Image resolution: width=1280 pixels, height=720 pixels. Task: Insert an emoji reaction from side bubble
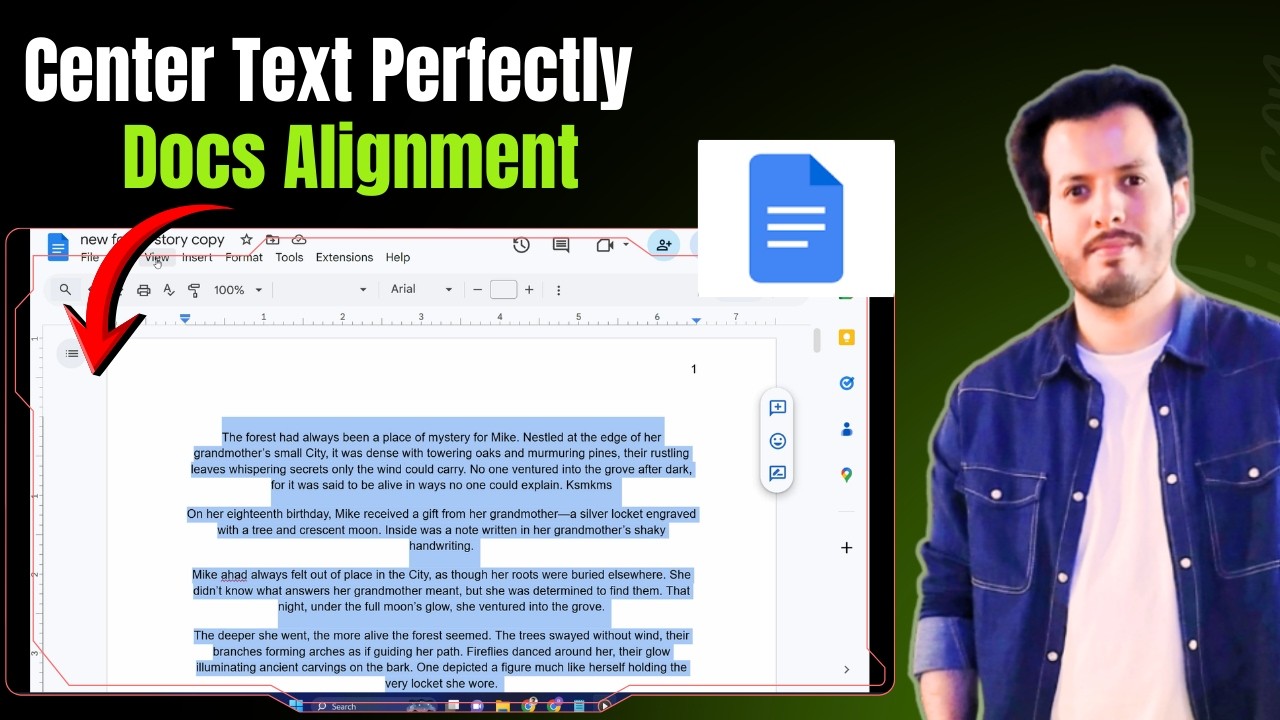pos(777,441)
